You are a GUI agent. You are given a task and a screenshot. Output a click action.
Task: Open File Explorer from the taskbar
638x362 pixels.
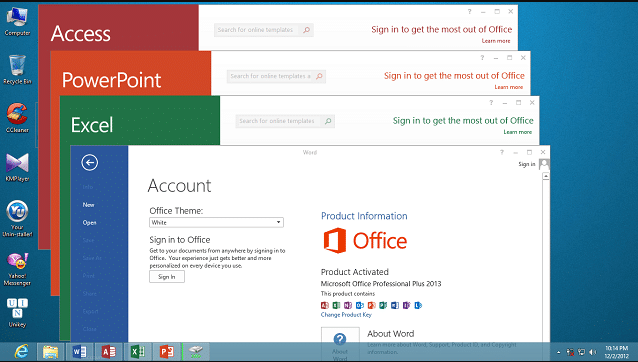click(x=50, y=351)
